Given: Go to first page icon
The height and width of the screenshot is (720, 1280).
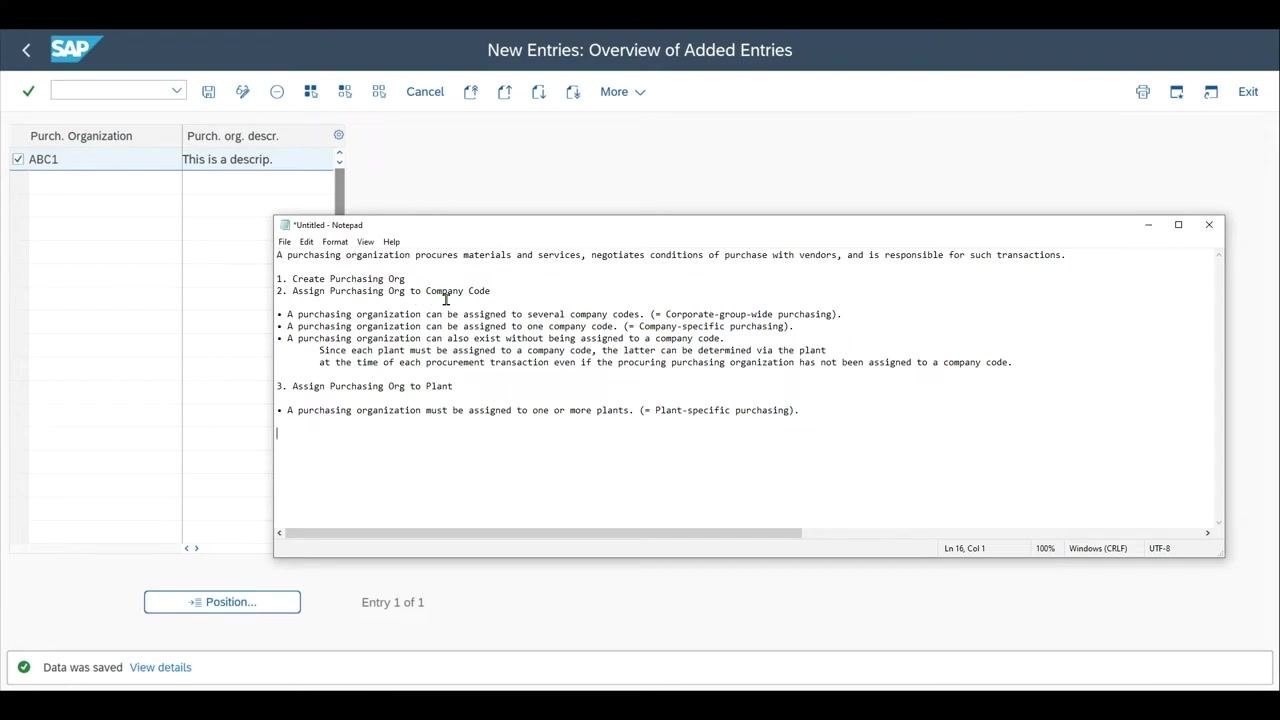Looking at the screenshot, I should [x=471, y=91].
